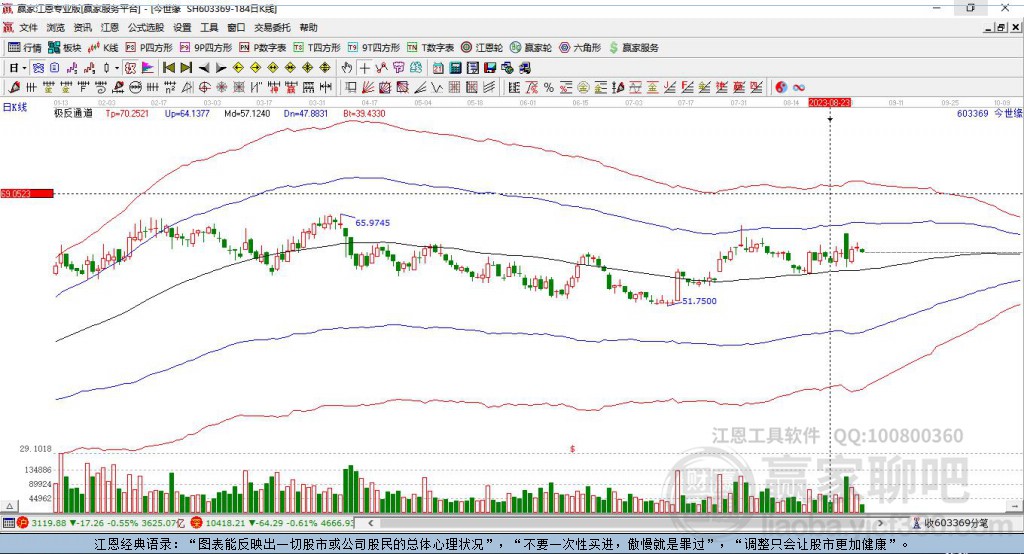Select the 六角形 hexagon tool
The image size is (1024, 554).
580,48
